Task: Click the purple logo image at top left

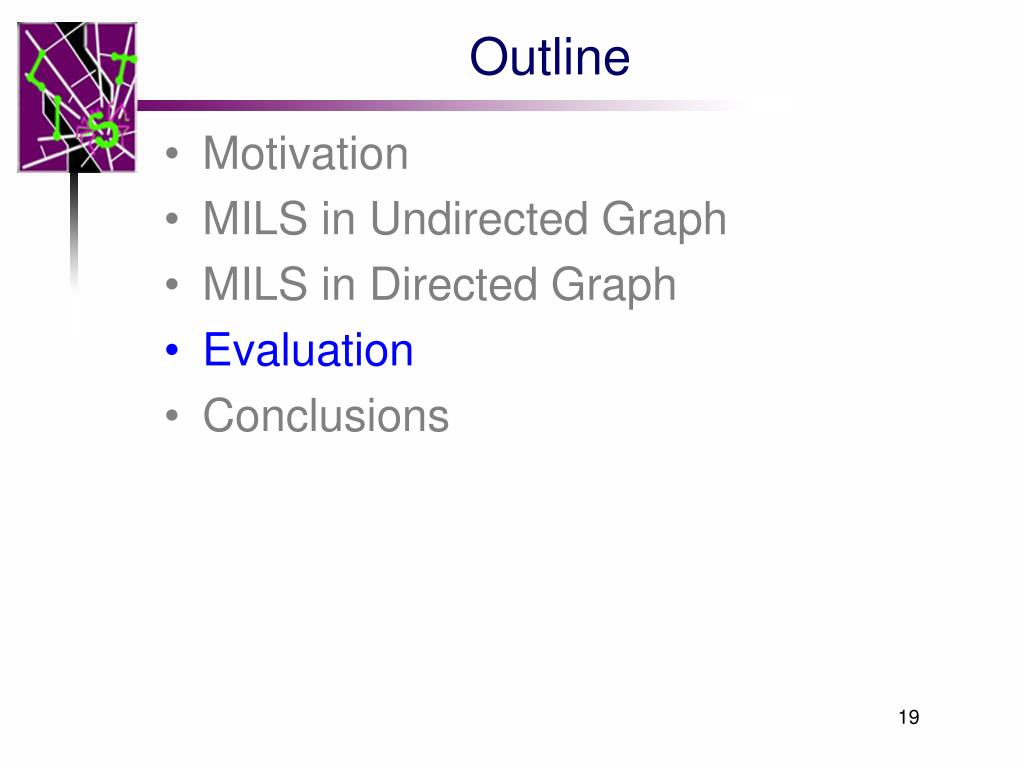Action: (x=77, y=97)
